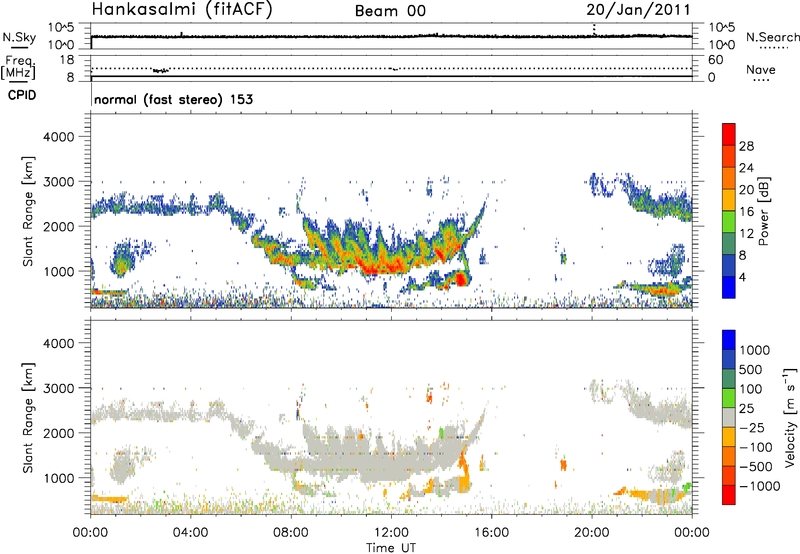This screenshot has height=554, width=800.
Task: Click the "Power [dB]" color bar label
Action: tap(763, 211)
